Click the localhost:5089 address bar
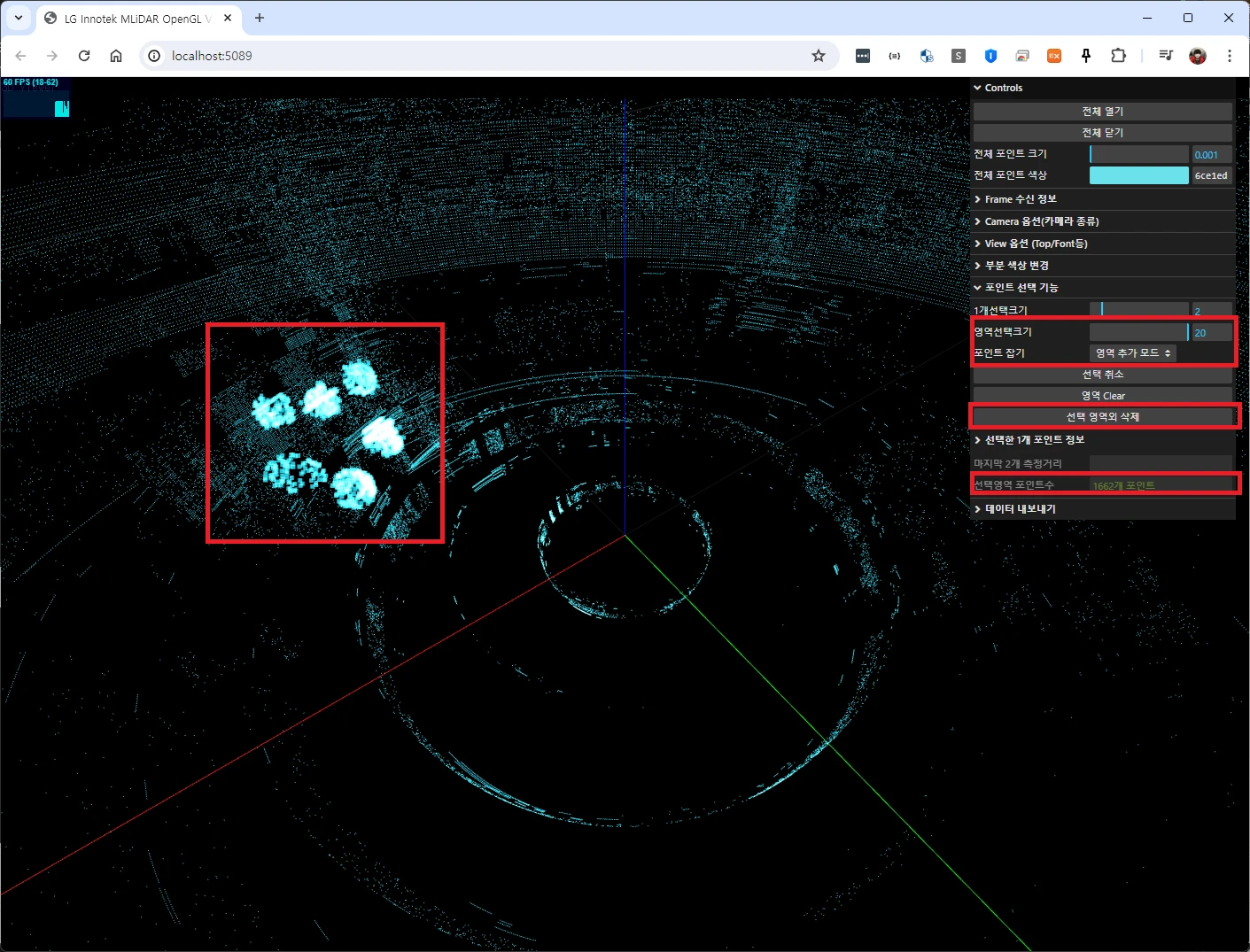The width and height of the screenshot is (1250, 952). click(x=489, y=56)
